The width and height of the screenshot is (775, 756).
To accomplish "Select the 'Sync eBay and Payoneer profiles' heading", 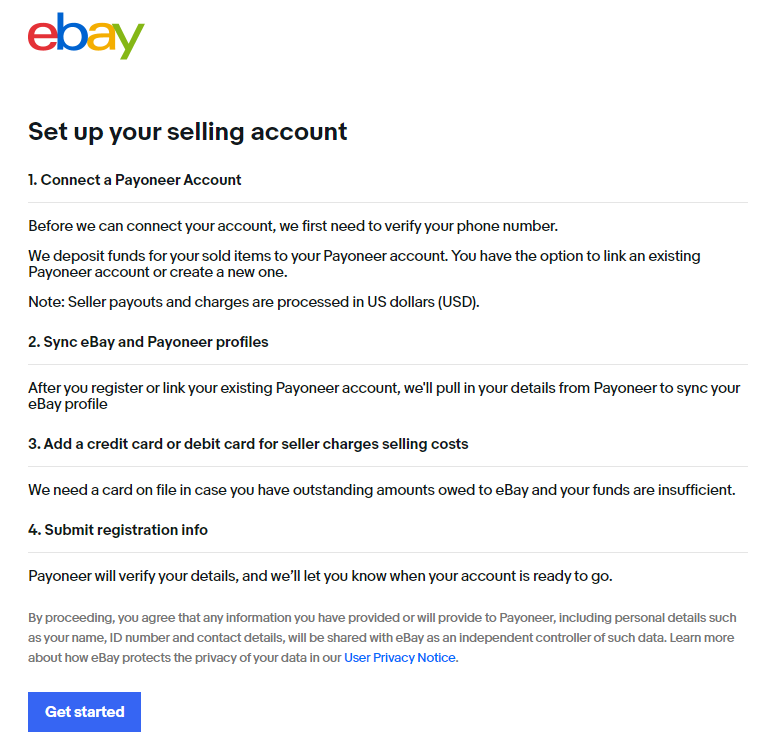I will click(x=148, y=342).
